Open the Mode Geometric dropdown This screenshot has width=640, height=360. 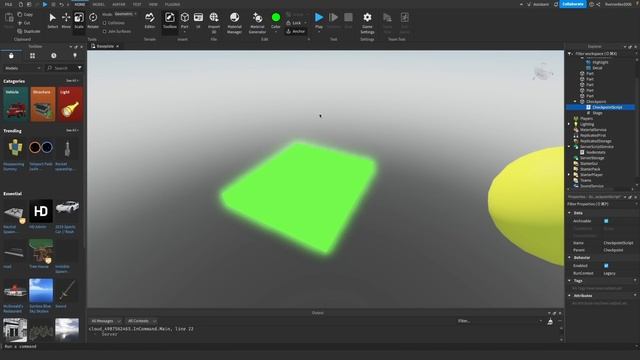tap(125, 14)
